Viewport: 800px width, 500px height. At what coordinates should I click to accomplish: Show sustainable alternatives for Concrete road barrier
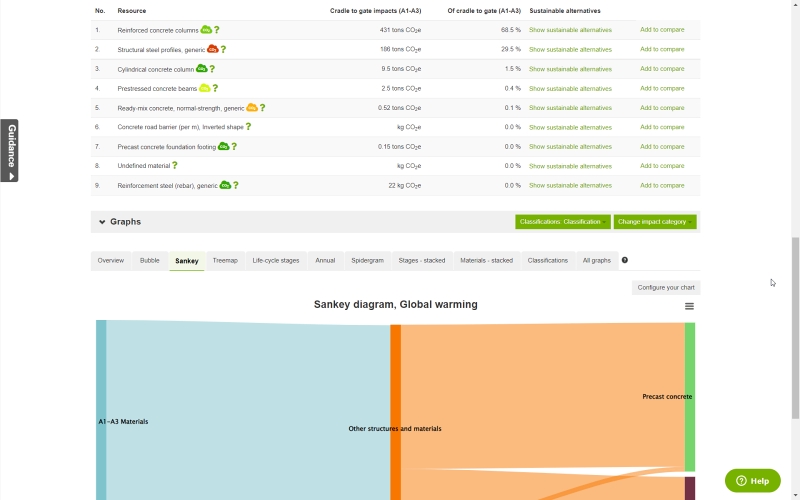(x=570, y=127)
